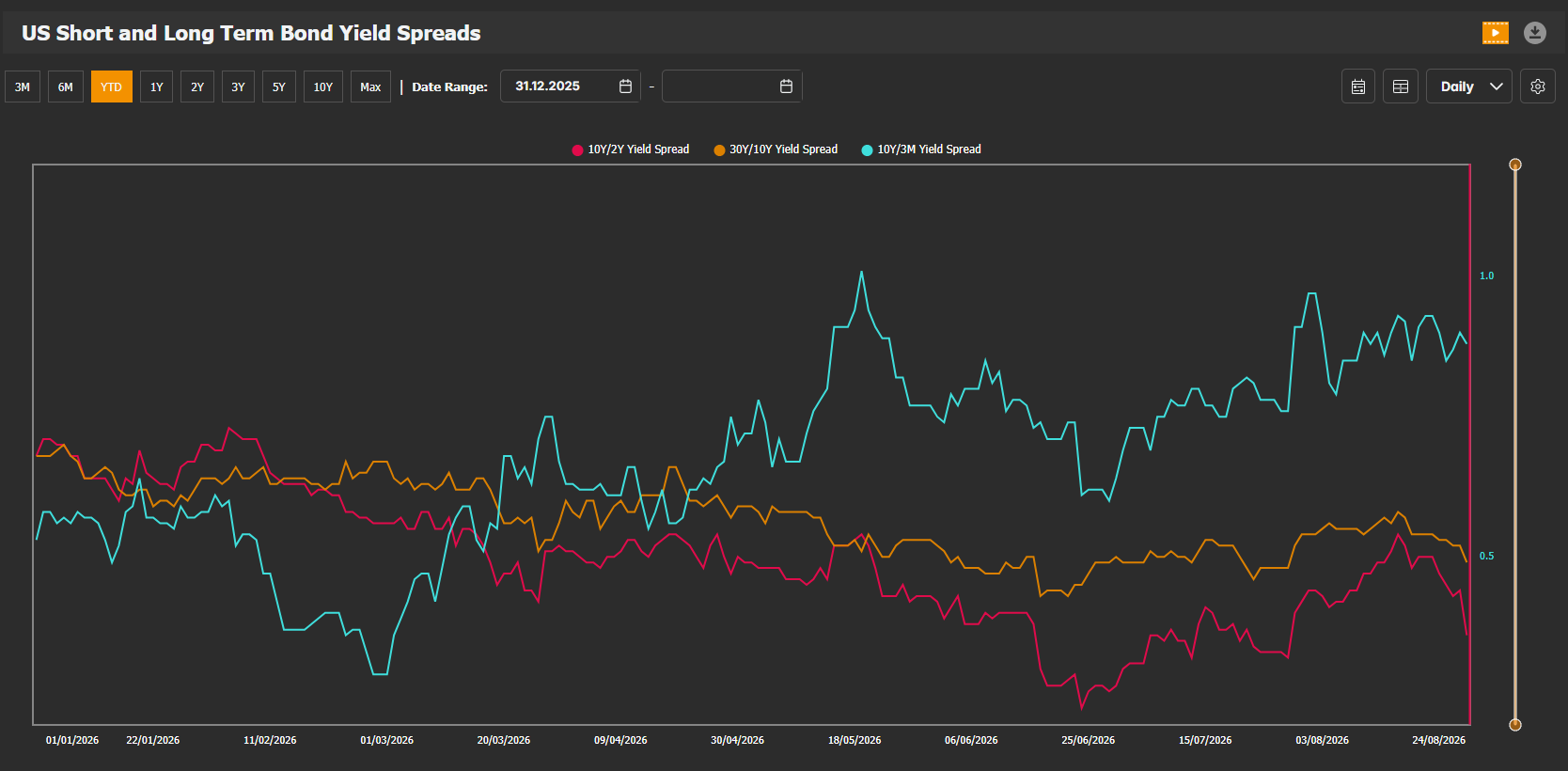Click the 15/07/2026 x-axis date label
The width and height of the screenshot is (1568, 771).
(x=1206, y=741)
